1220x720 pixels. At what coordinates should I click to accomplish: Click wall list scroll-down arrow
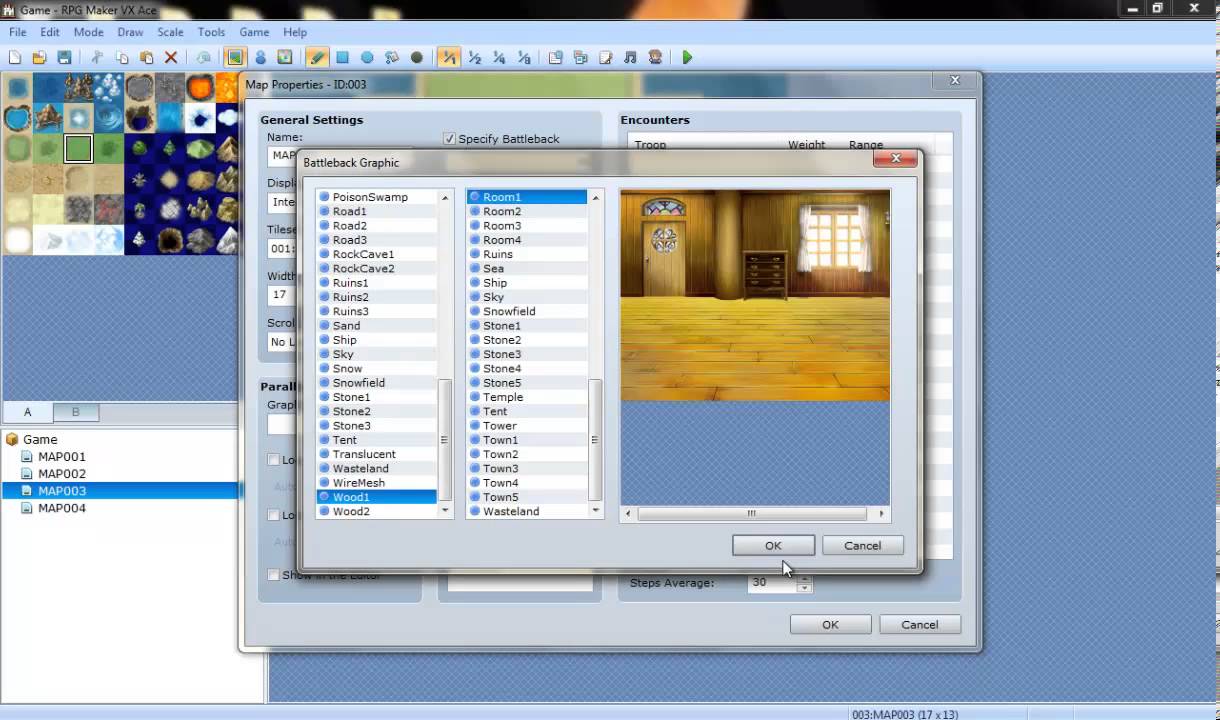point(596,510)
